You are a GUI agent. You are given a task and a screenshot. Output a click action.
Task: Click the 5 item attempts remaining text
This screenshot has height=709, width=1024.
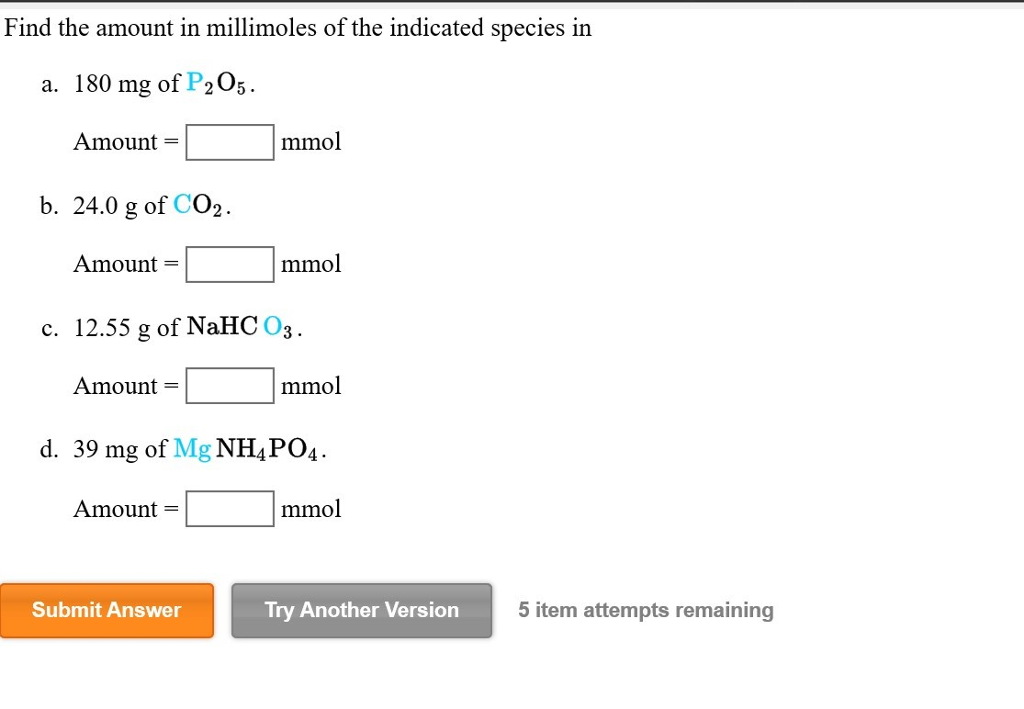point(645,610)
